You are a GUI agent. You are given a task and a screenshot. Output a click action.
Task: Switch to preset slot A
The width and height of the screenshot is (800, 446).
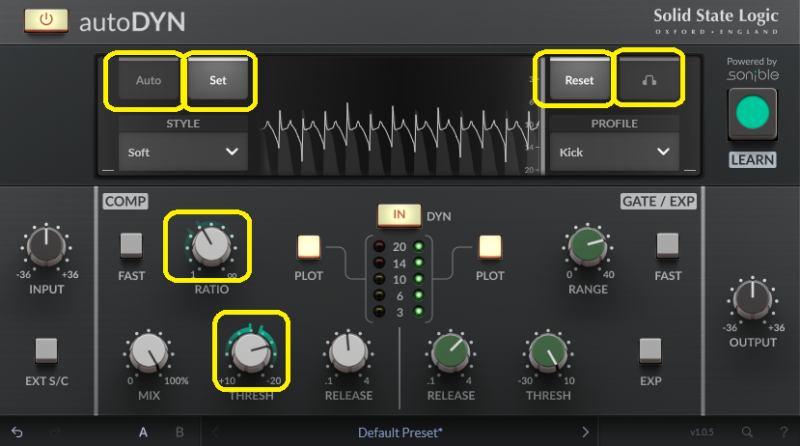(144, 432)
